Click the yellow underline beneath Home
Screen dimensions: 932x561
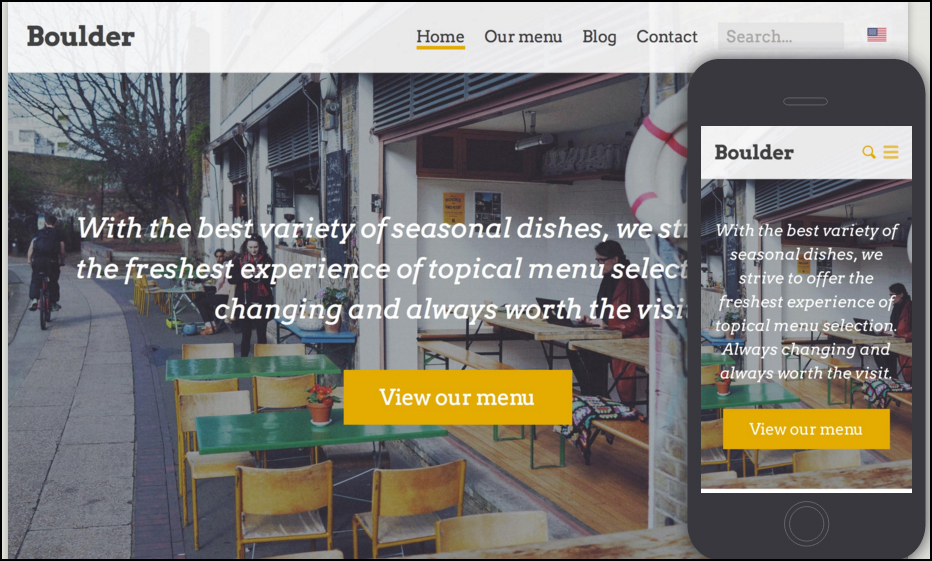tap(440, 47)
